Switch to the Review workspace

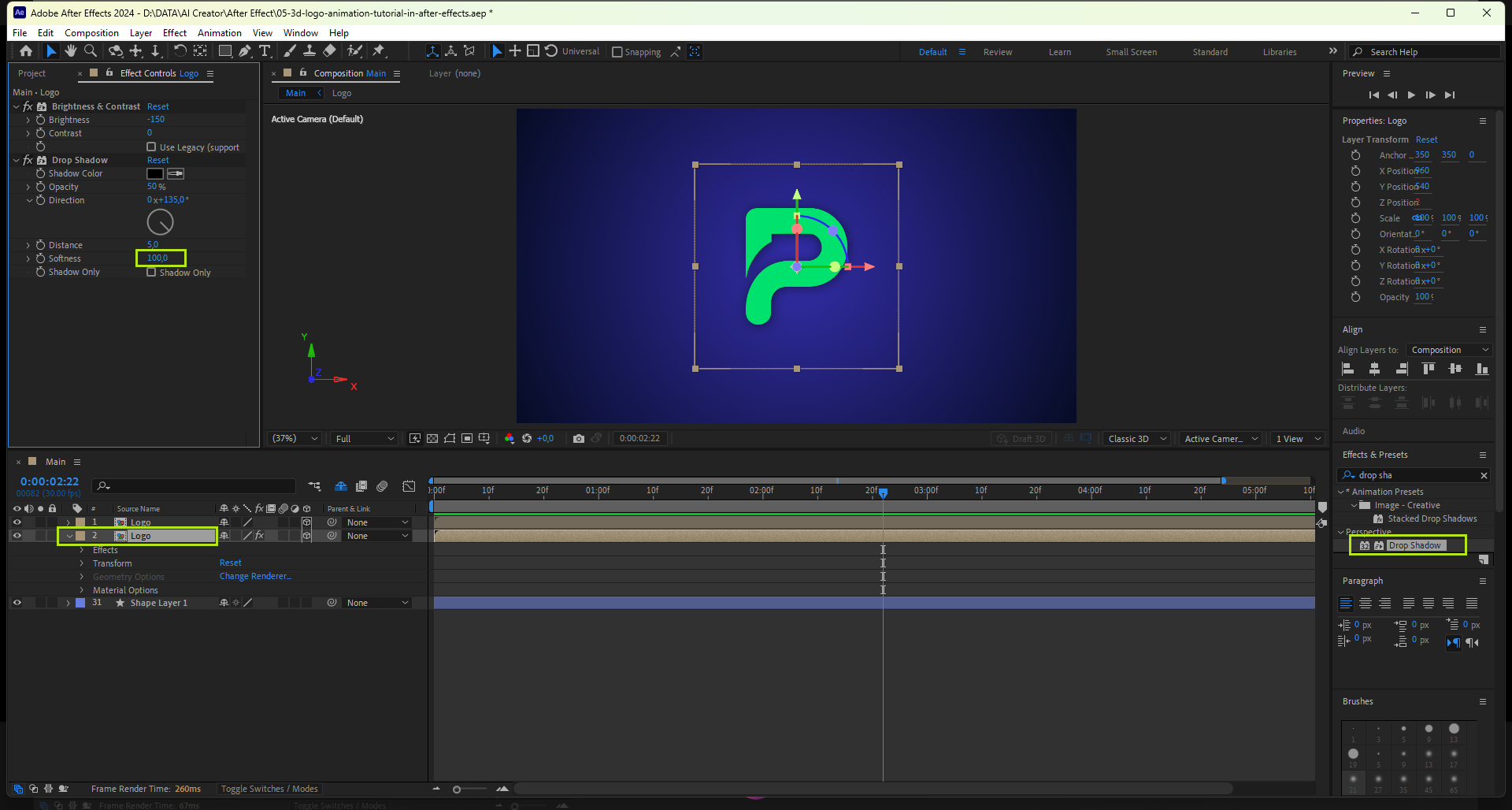pos(997,52)
